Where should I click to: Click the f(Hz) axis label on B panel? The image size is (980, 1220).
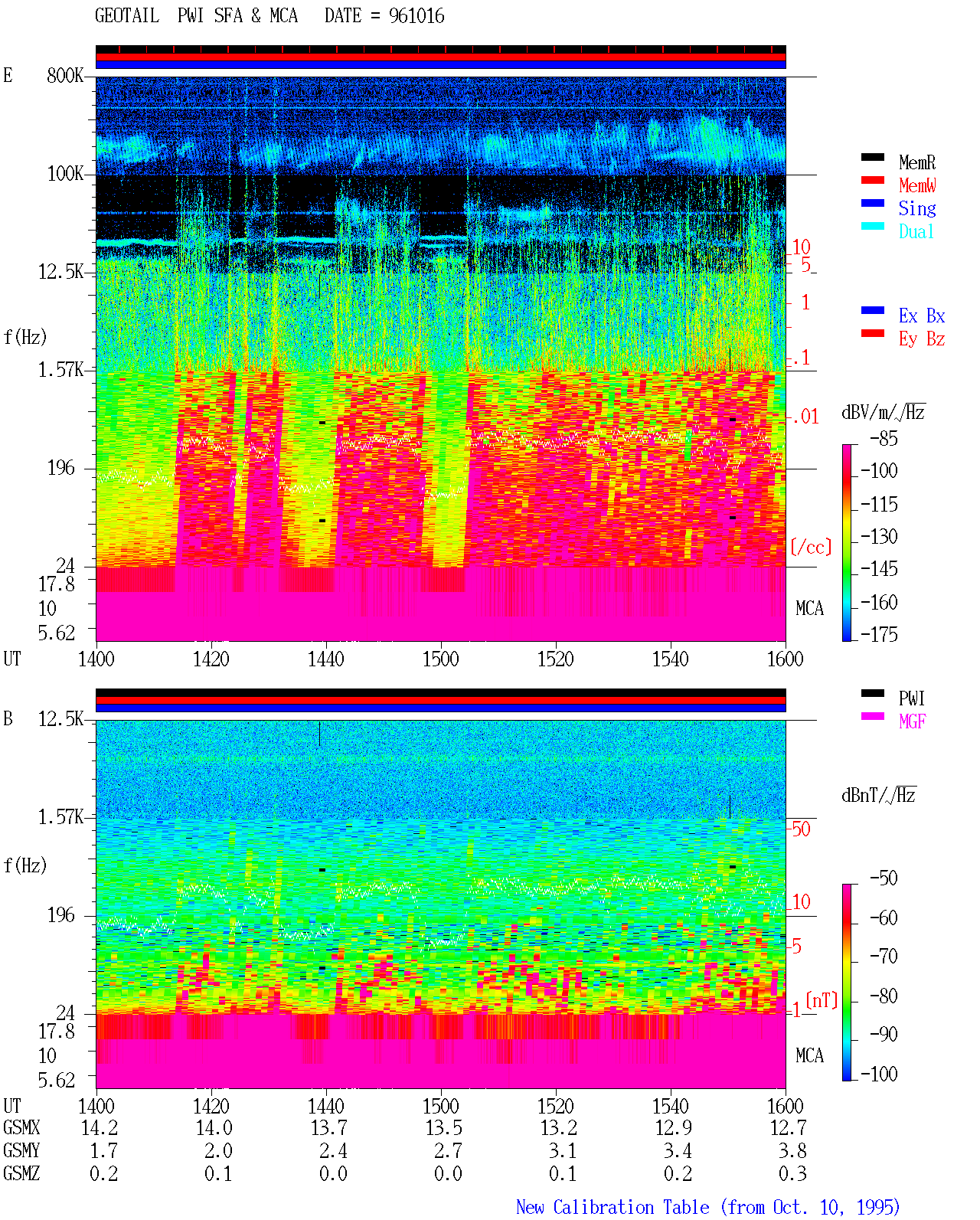pyautogui.click(x=25, y=865)
